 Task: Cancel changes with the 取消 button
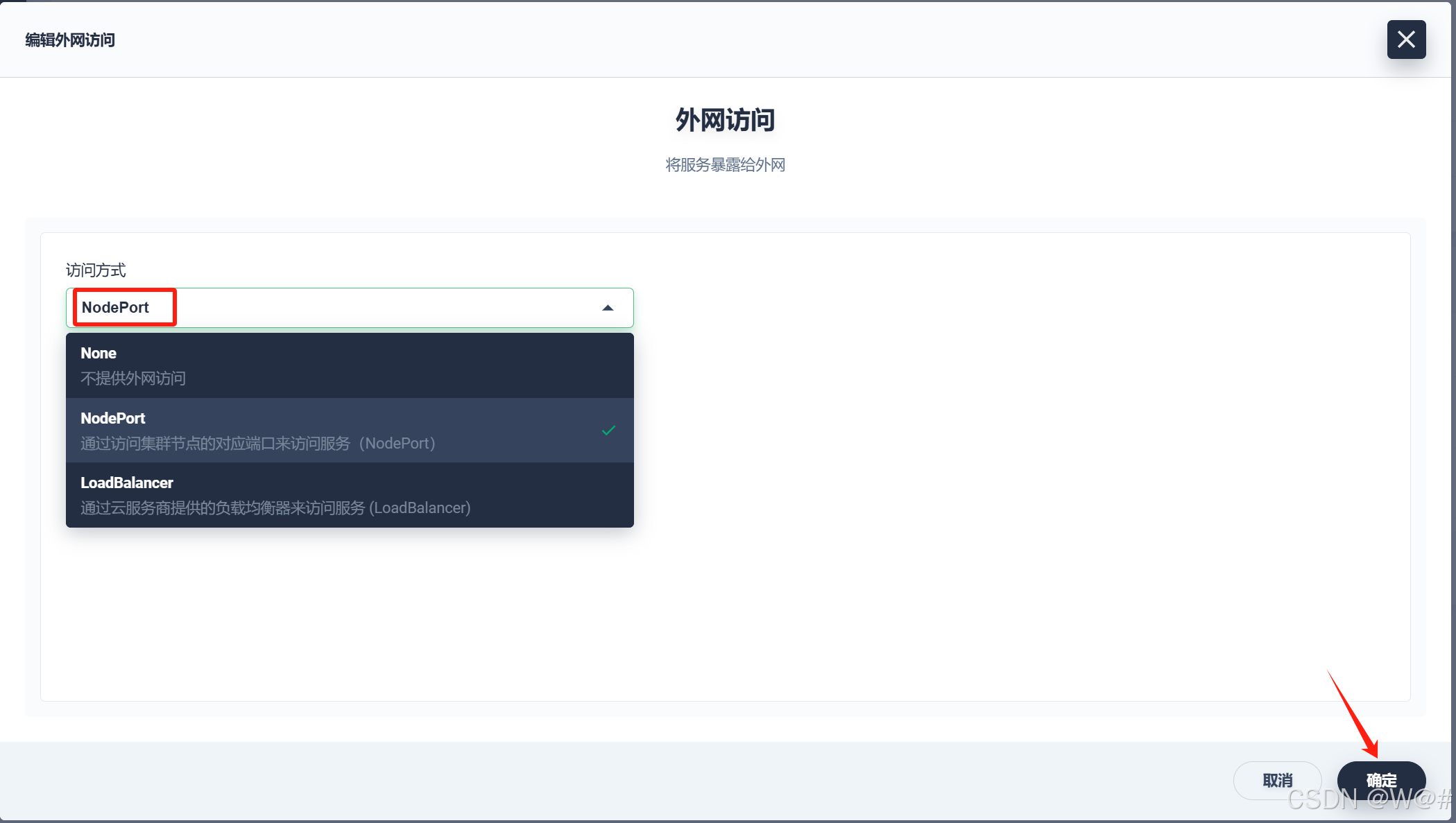click(x=1277, y=781)
